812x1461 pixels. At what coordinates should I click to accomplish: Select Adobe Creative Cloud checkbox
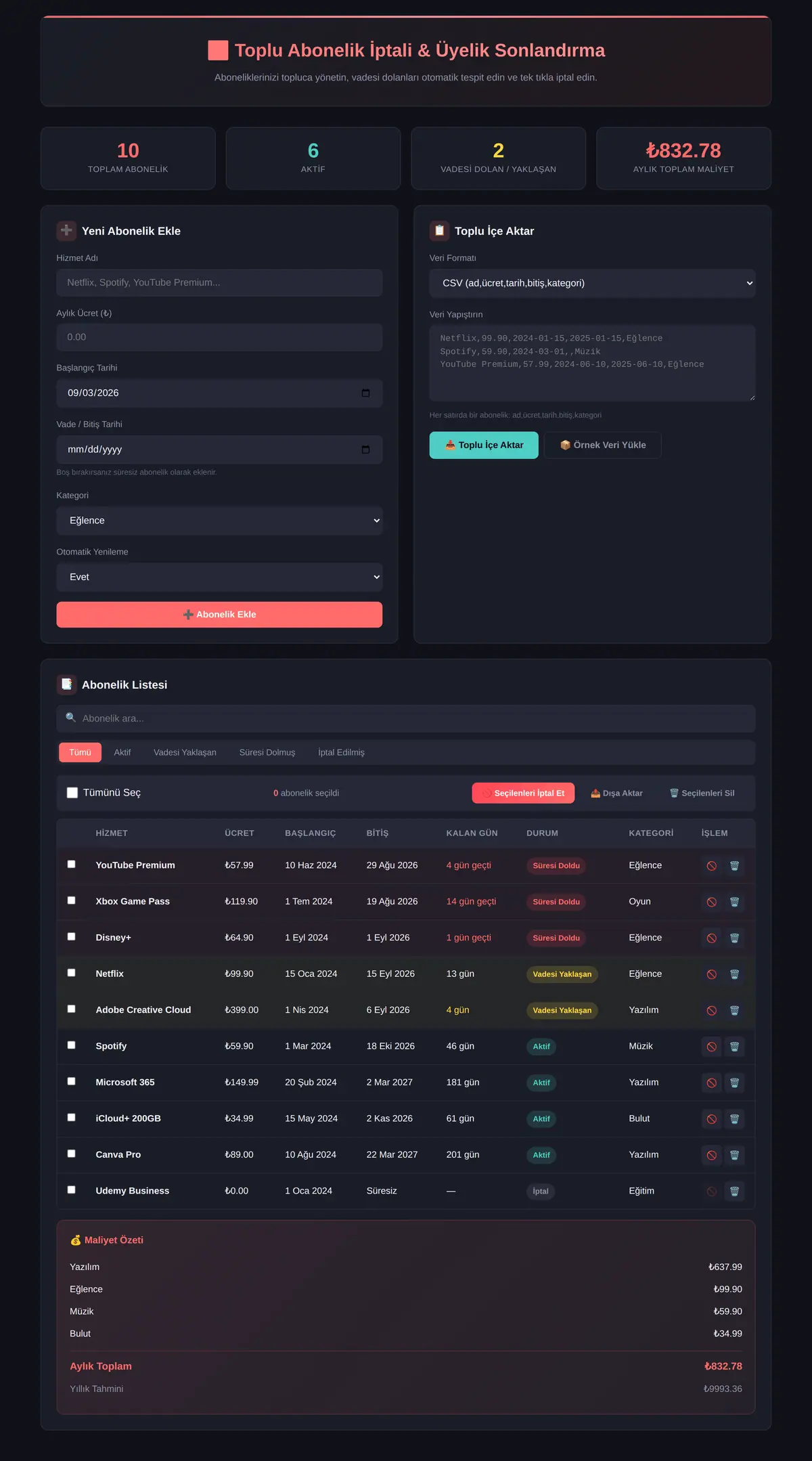pos(72,1009)
